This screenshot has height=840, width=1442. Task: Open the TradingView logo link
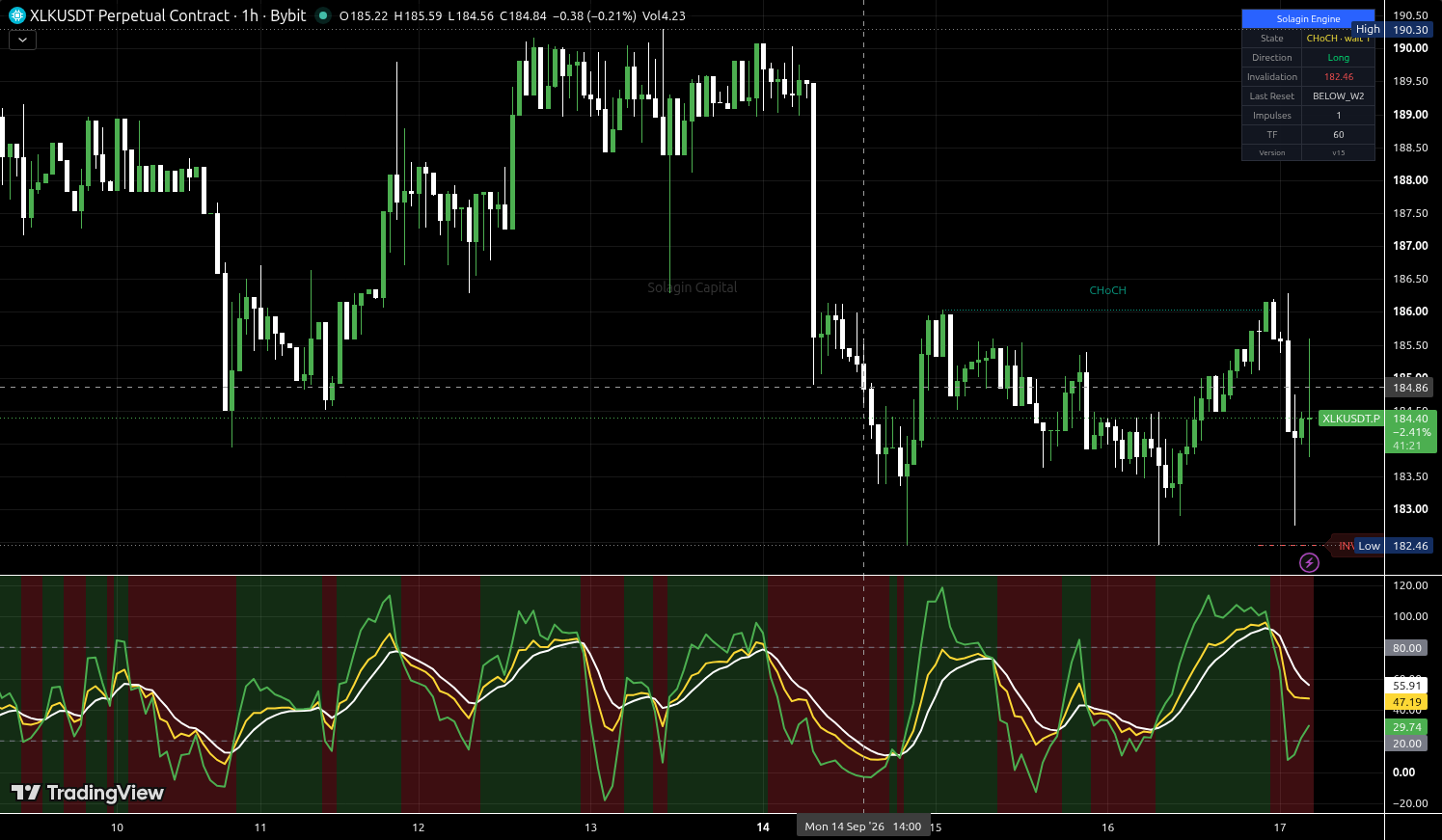(88, 793)
